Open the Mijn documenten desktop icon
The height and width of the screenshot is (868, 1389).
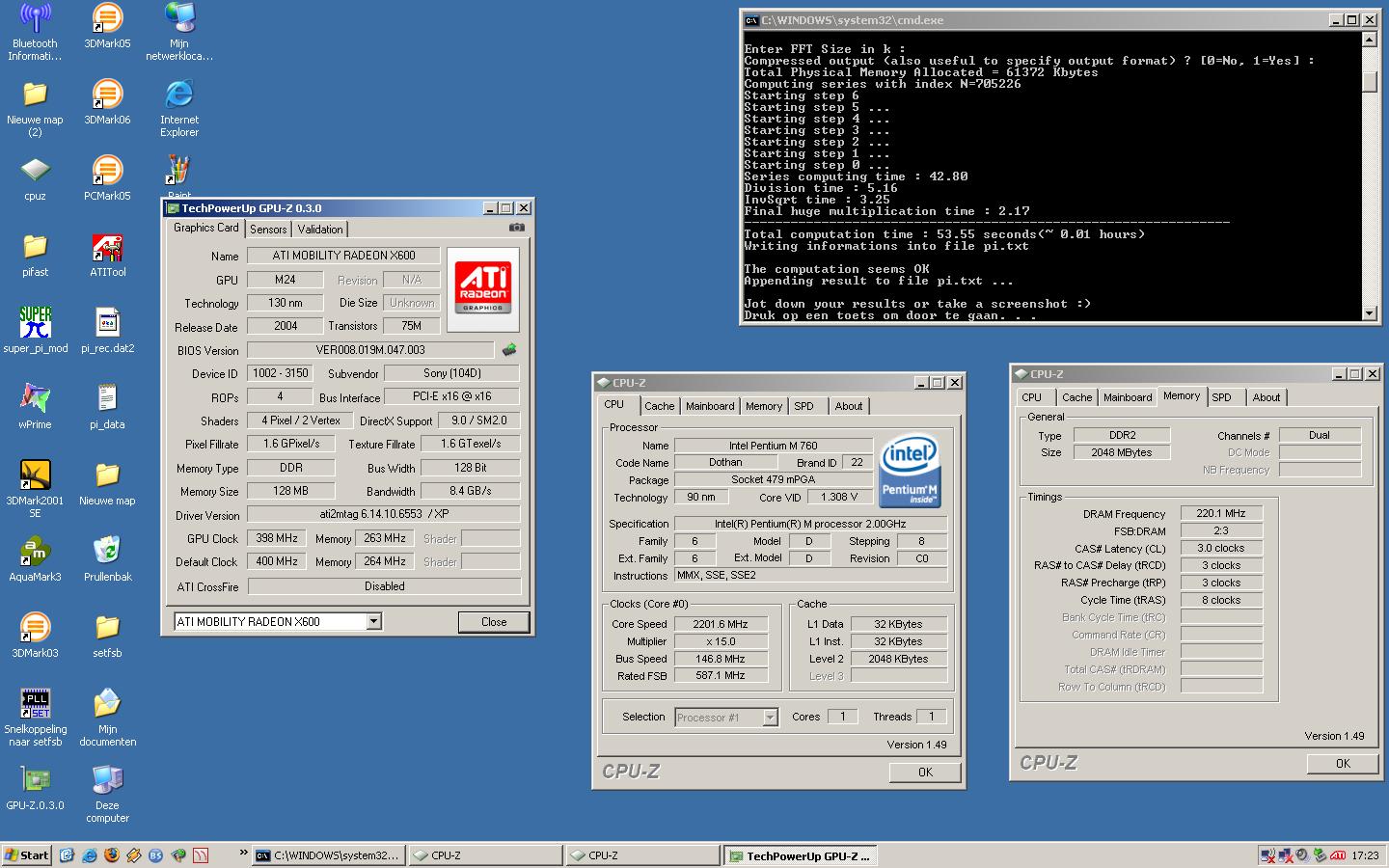tap(107, 718)
